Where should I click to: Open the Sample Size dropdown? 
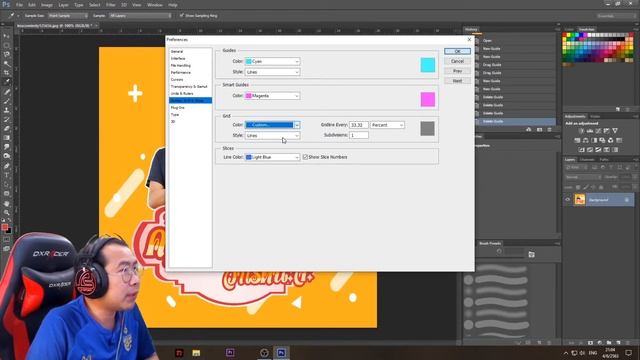tap(68, 16)
